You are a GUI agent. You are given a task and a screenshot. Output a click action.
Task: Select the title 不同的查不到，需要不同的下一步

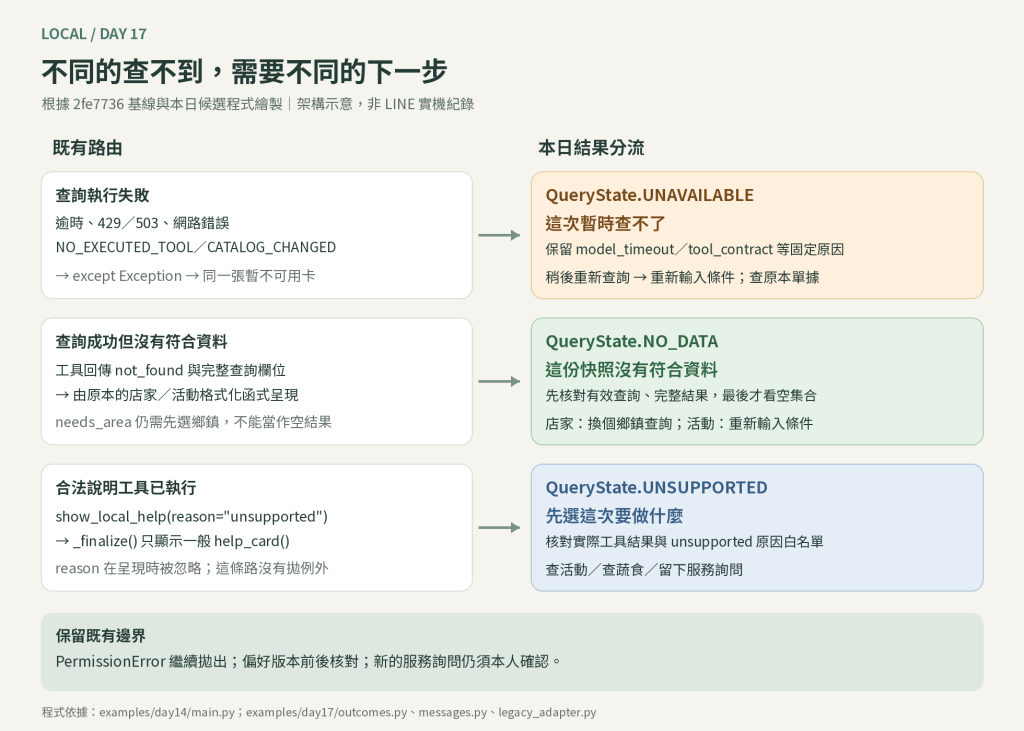[x=244, y=71]
